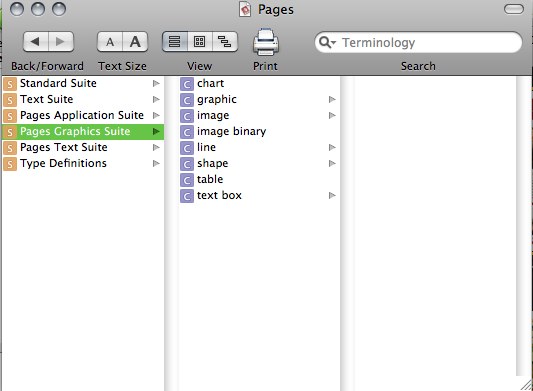
Task: Open the shape class entry
Action: click(259, 163)
